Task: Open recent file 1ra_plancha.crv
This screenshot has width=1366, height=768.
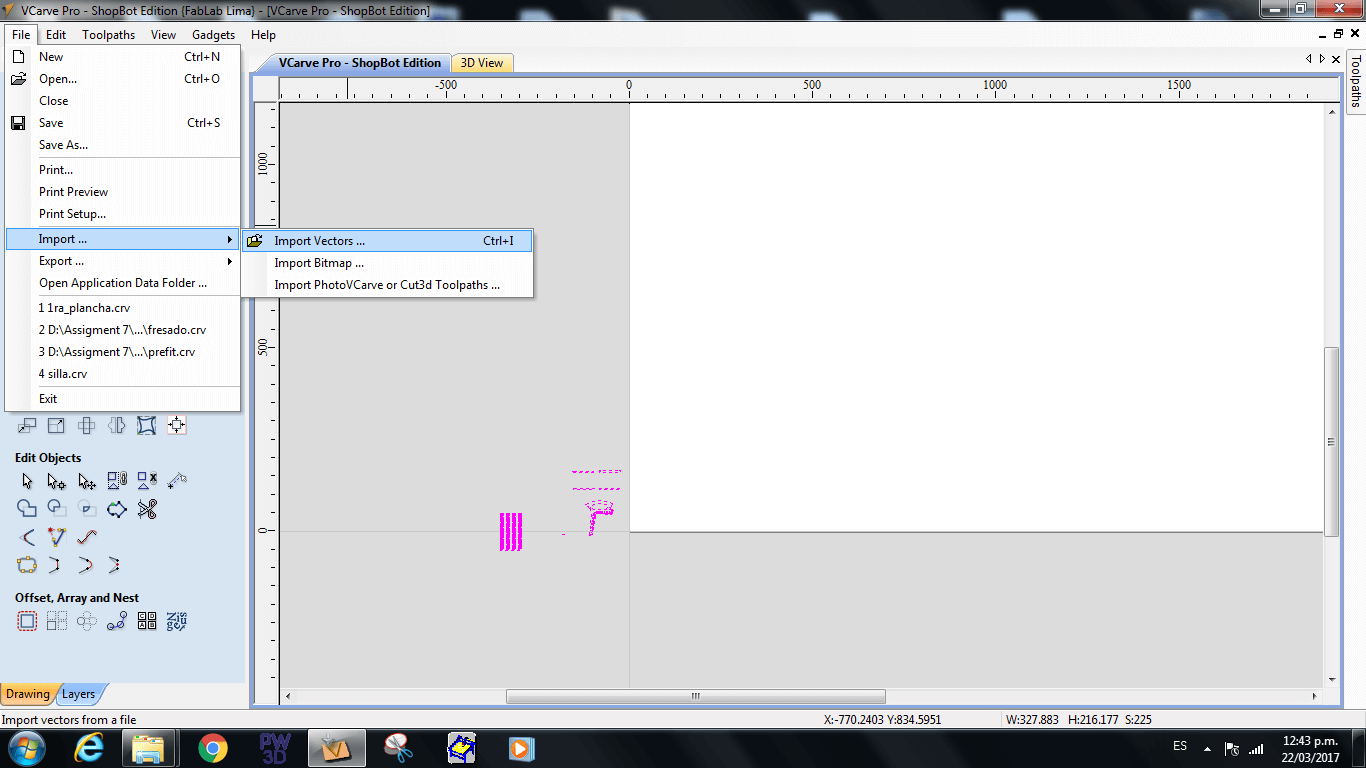Action: [123, 308]
